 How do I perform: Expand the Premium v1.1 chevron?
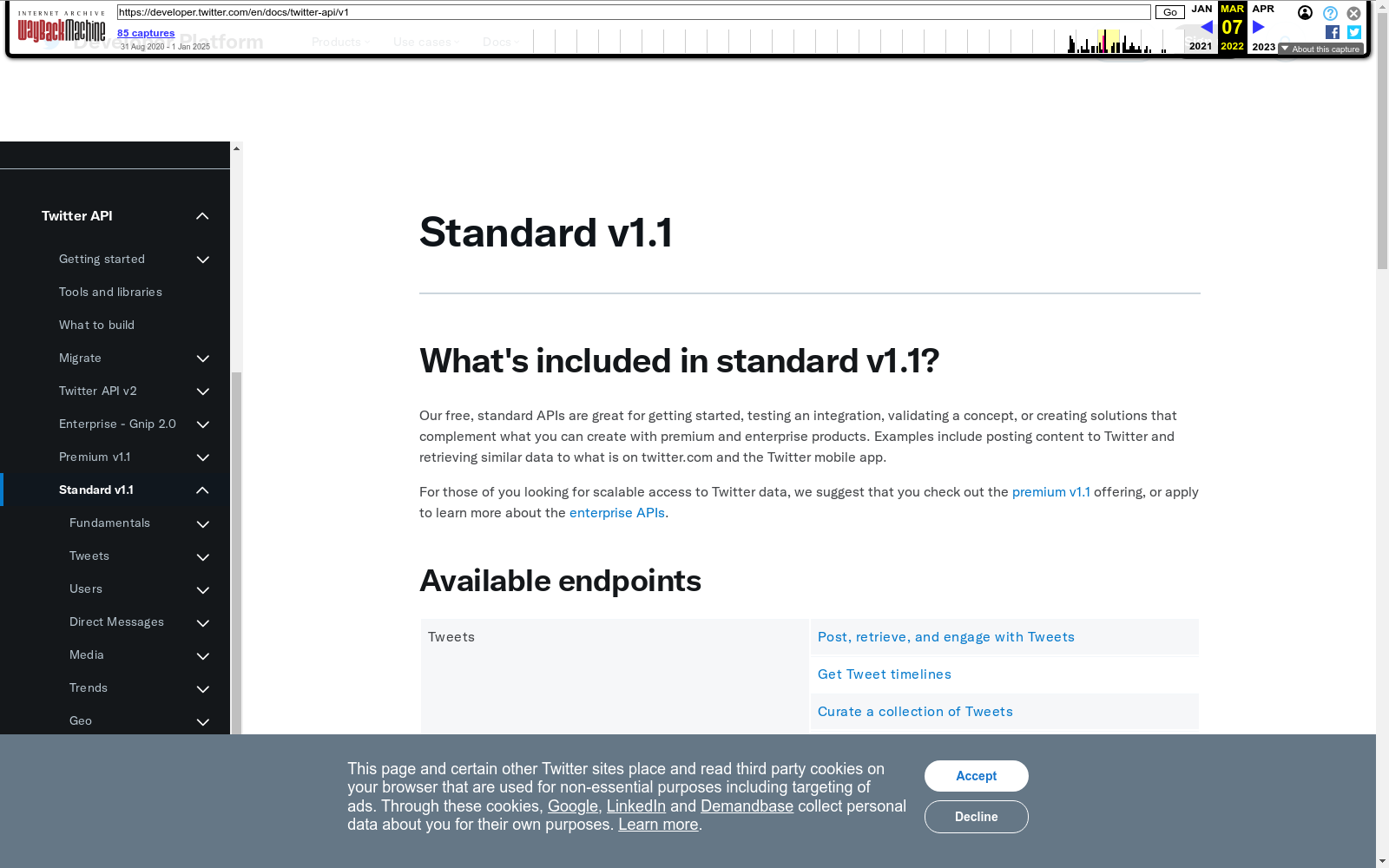(x=203, y=457)
